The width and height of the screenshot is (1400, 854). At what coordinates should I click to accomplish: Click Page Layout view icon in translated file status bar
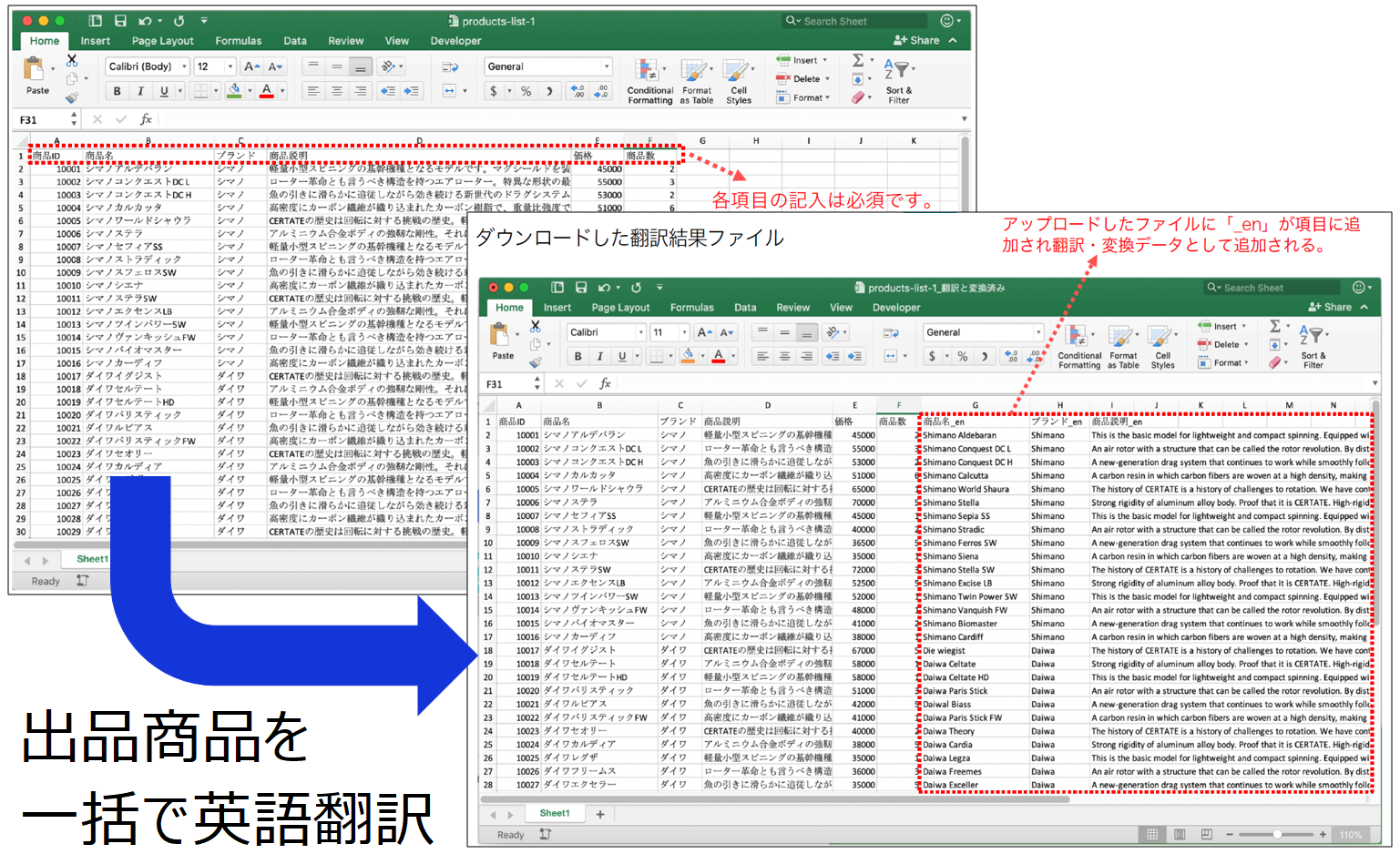[1180, 834]
